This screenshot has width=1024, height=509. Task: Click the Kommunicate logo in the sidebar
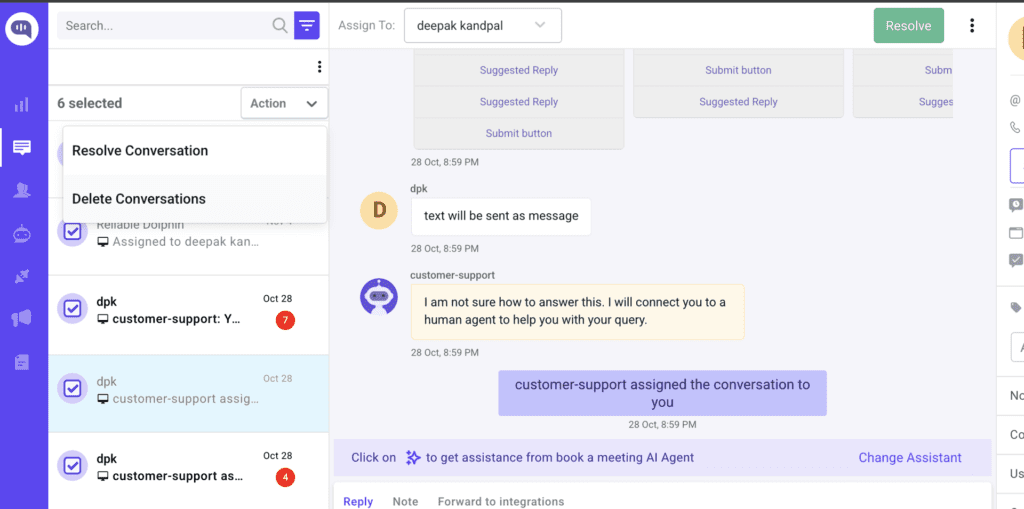pos(22,29)
